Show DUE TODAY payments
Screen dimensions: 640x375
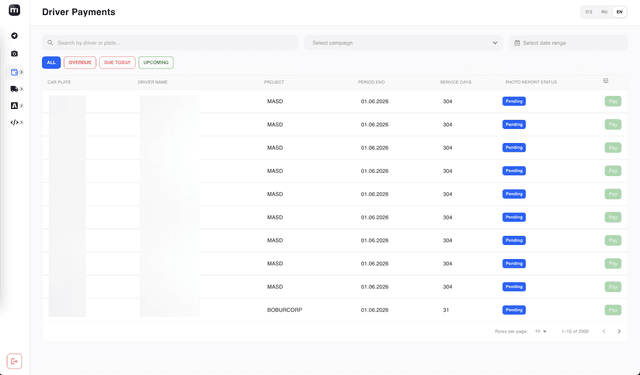click(117, 62)
